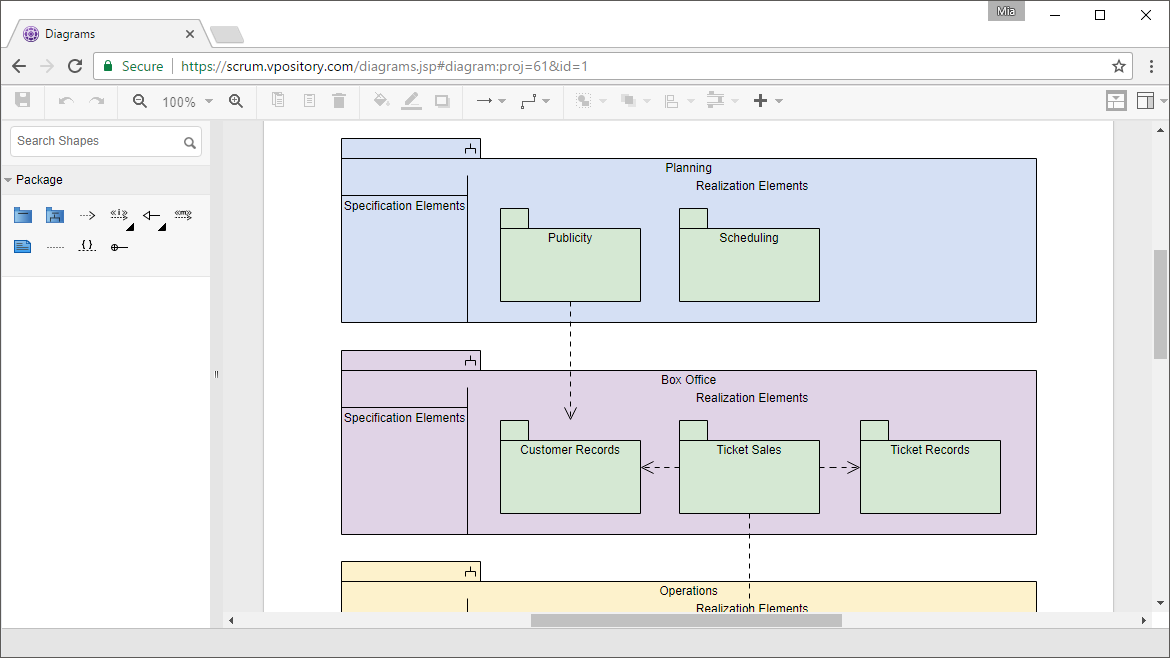Click Planning's Specification Elements label
This screenshot has width=1170, height=658.
(404, 206)
